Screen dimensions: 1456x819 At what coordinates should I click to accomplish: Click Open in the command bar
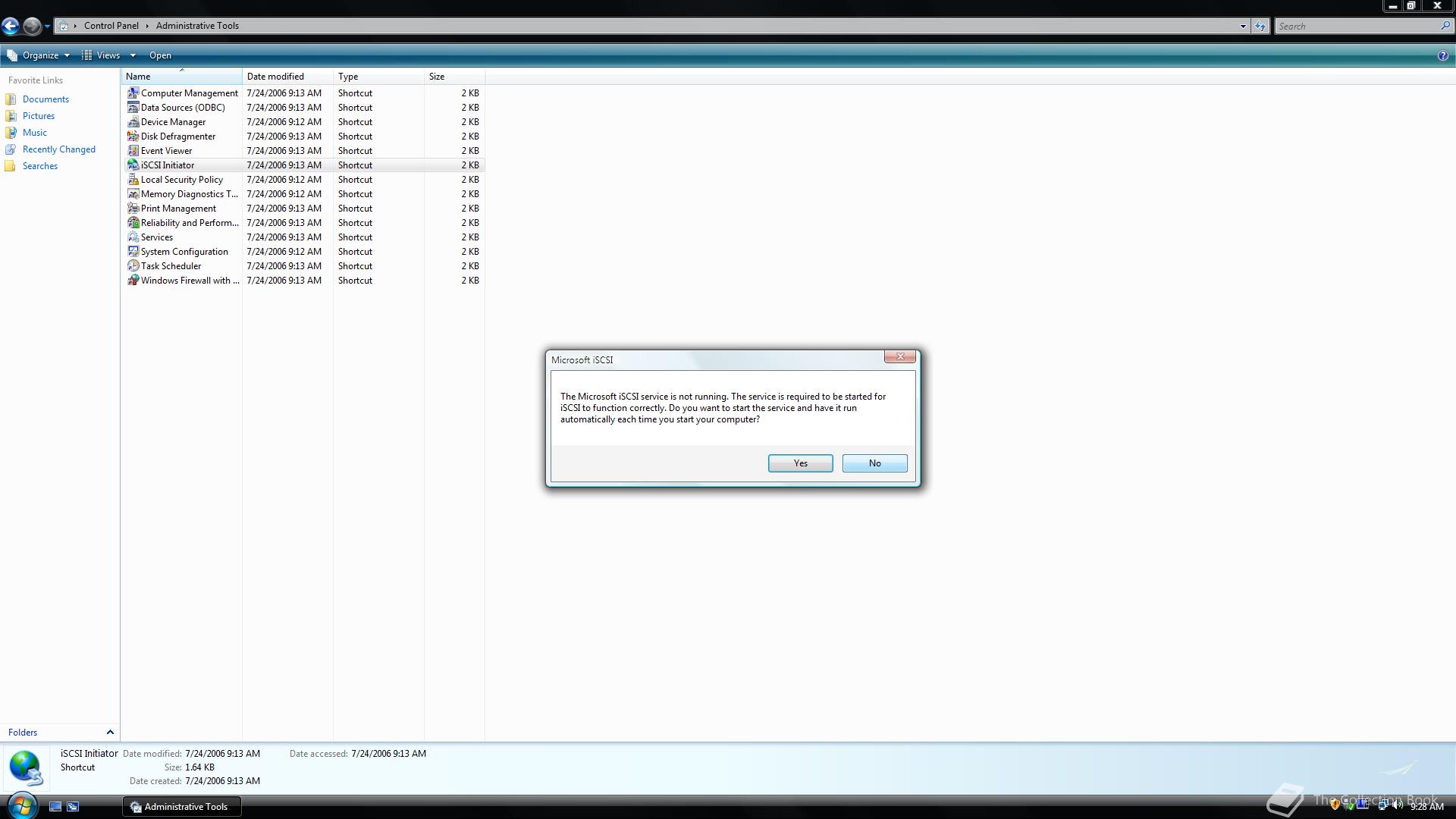point(160,55)
